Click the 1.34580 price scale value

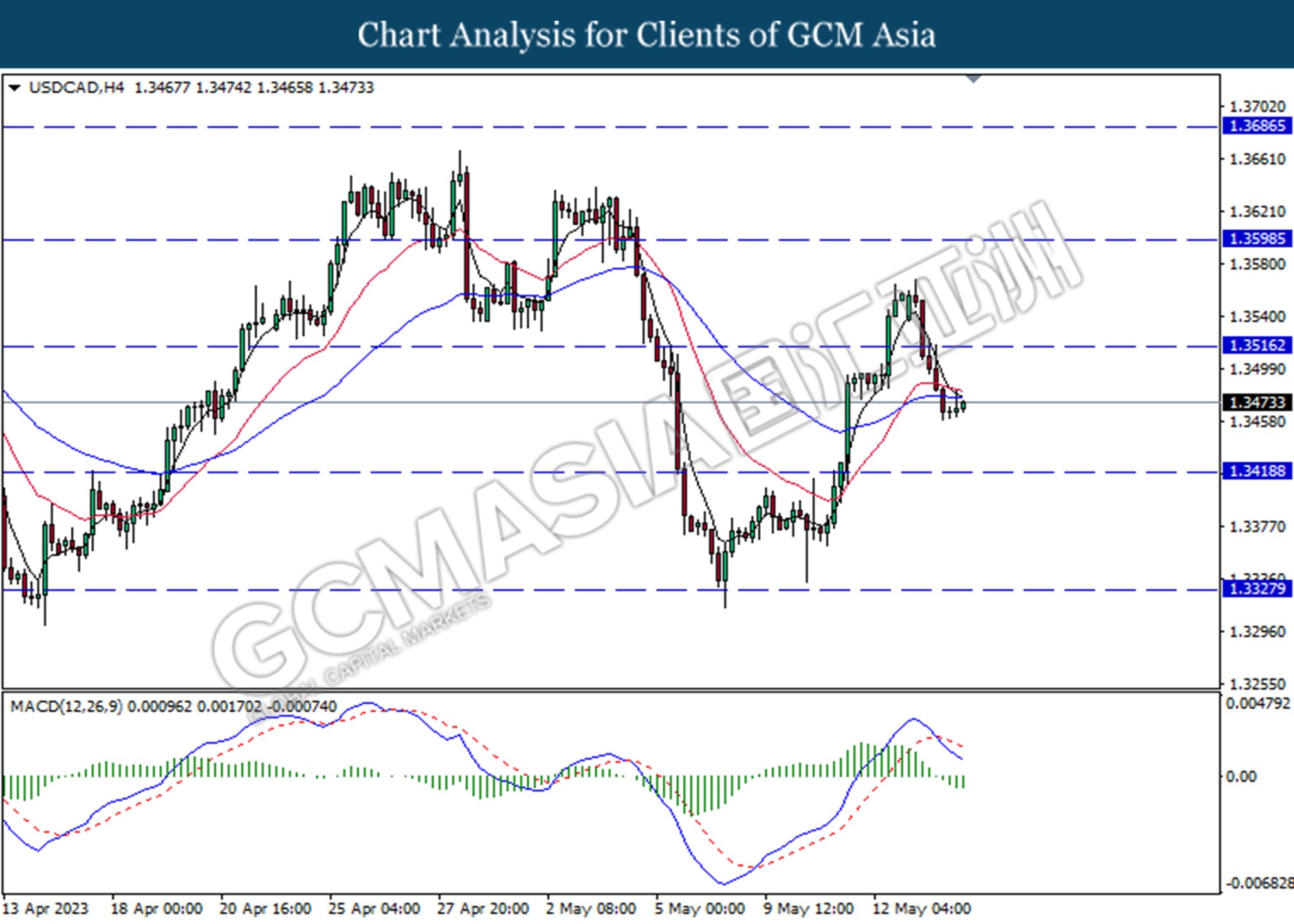(1257, 422)
